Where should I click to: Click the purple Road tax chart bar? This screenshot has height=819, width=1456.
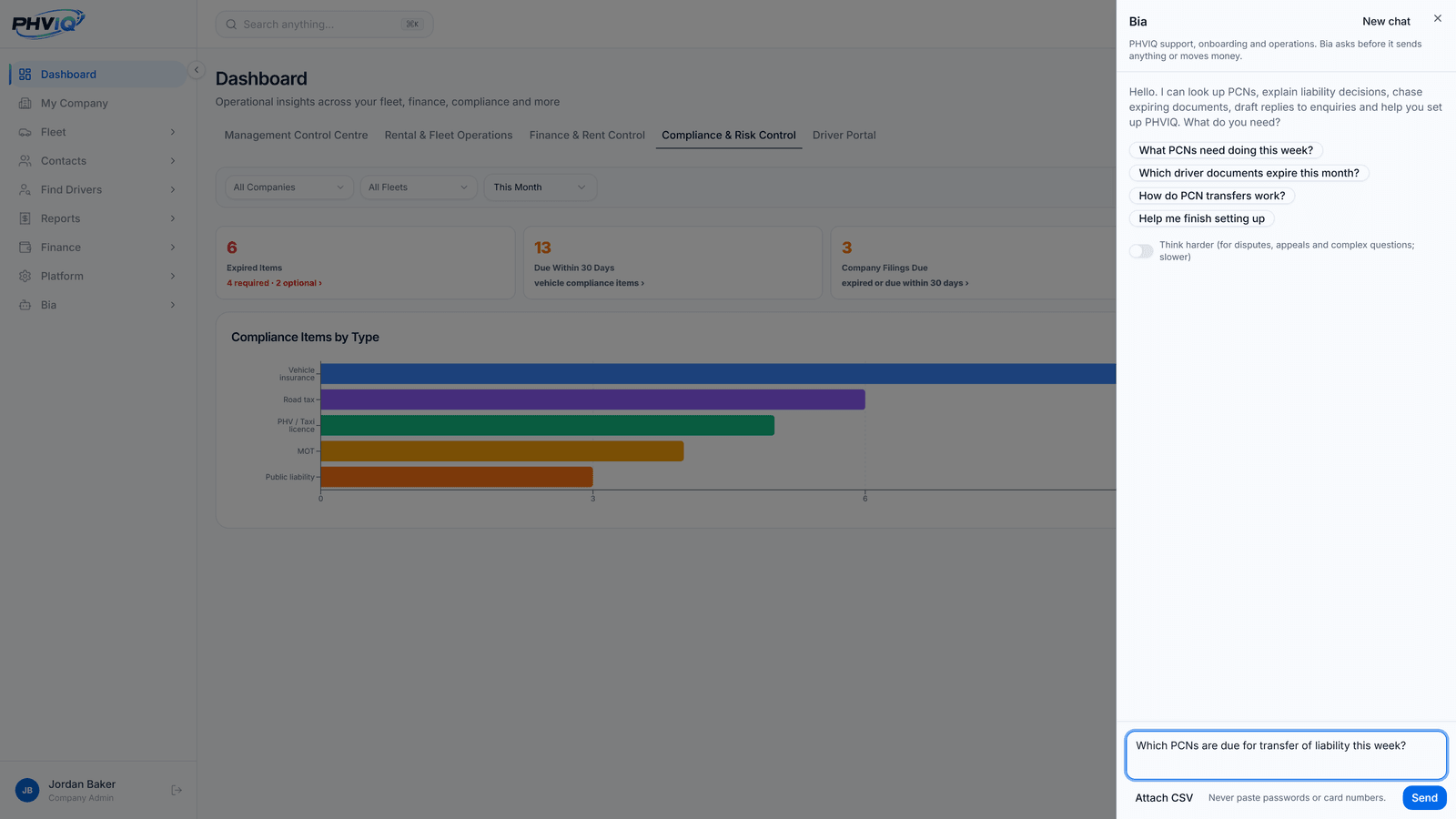pos(592,399)
